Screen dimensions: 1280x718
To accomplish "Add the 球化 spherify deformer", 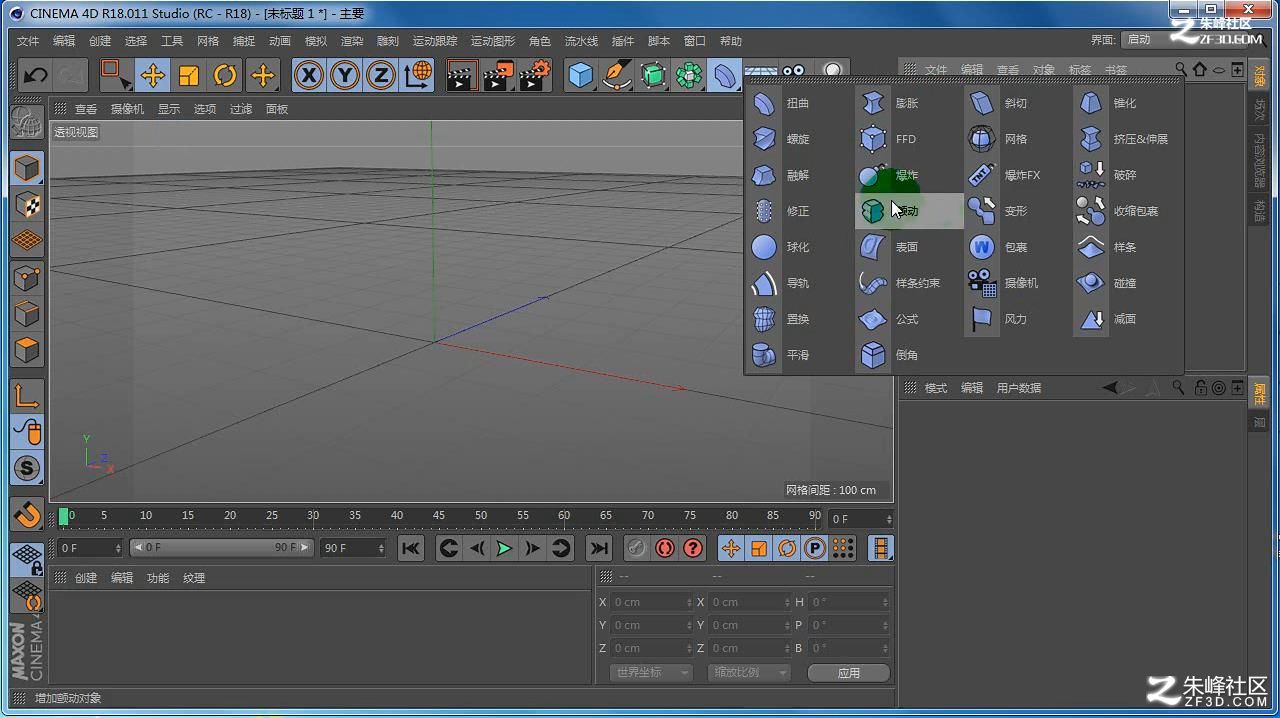I will pos(782,247).
